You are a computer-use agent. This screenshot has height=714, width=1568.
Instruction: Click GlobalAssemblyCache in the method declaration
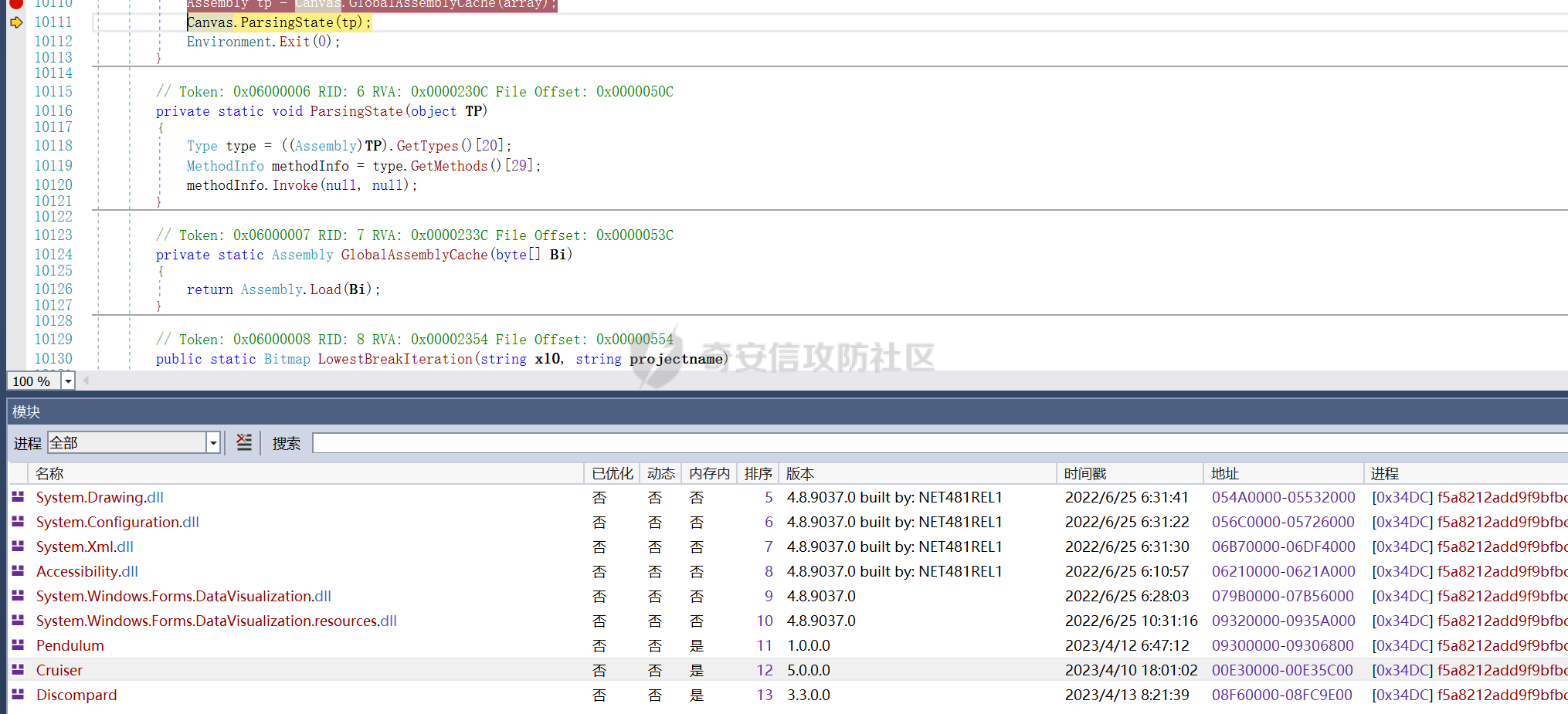[414, 255]
